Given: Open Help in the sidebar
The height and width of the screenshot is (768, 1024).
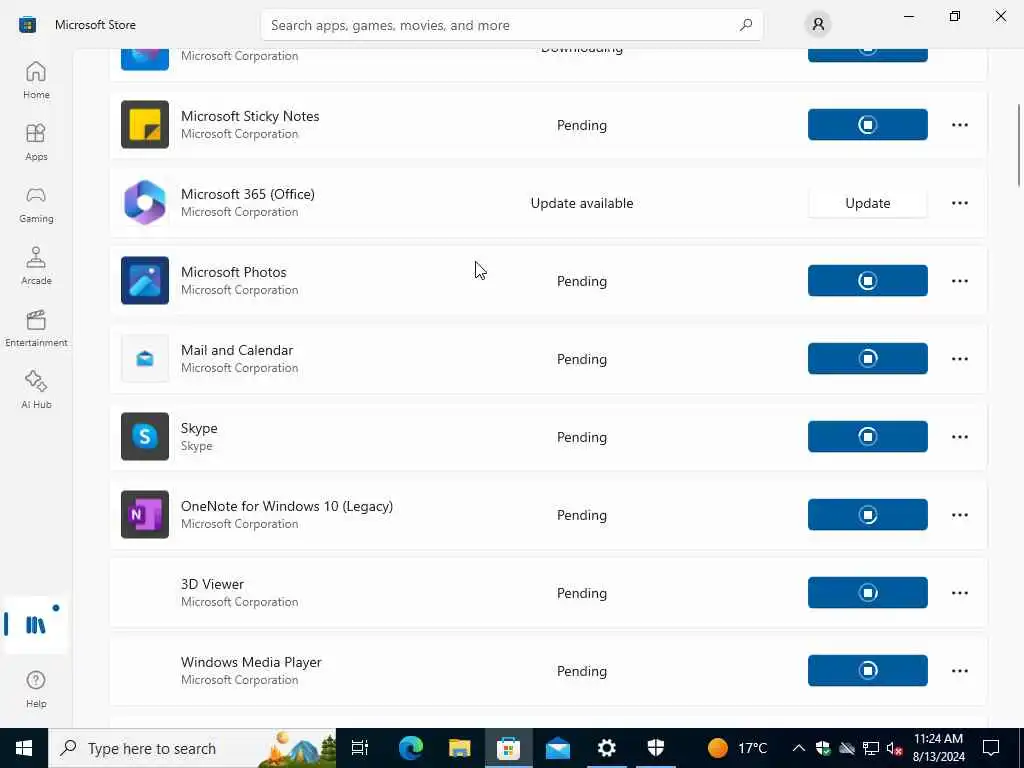Looking at the screenshot, I should click(36, 689).
